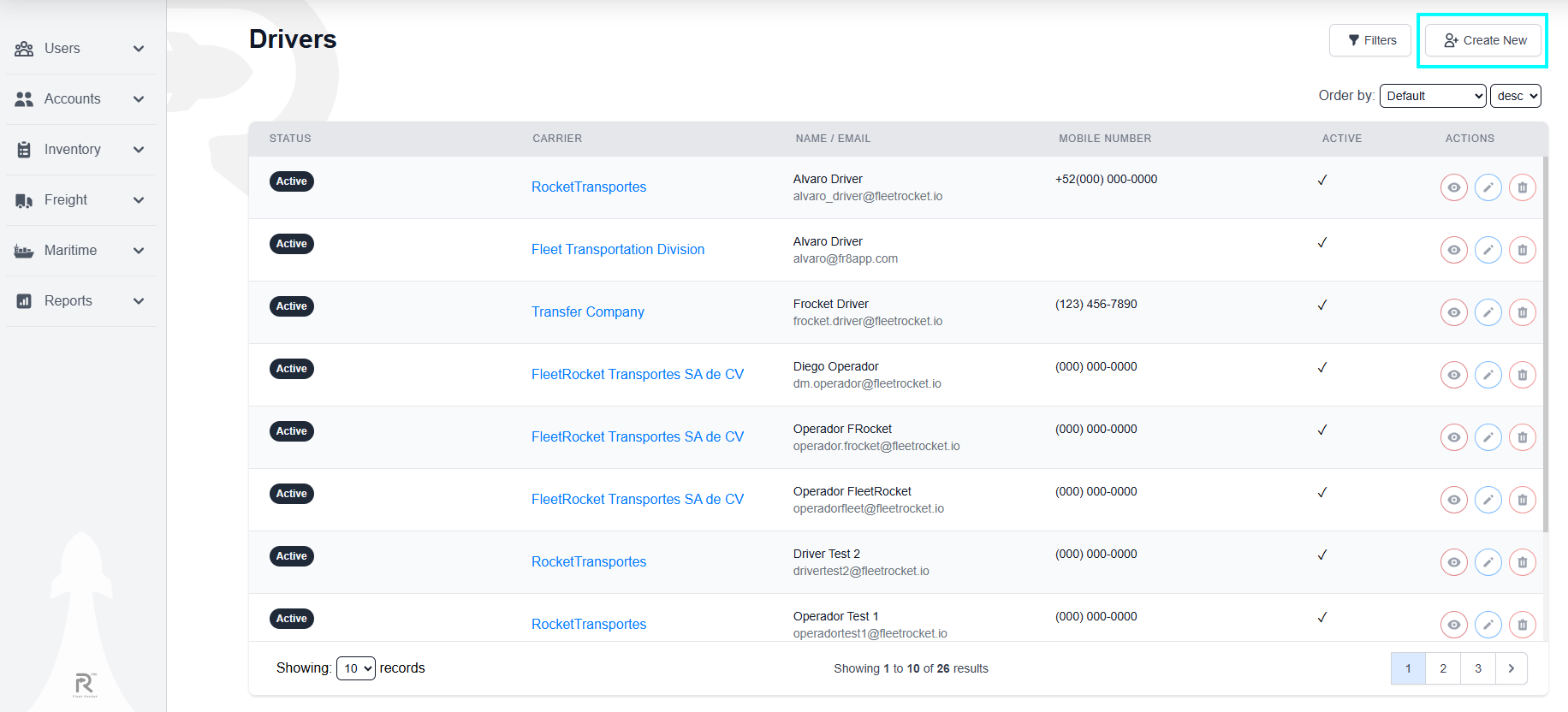Viewport: 1568px width, 712px height.
Task: View details for alvaro_driver@fleetrocket.io driver
Action: pos(1453,187)
